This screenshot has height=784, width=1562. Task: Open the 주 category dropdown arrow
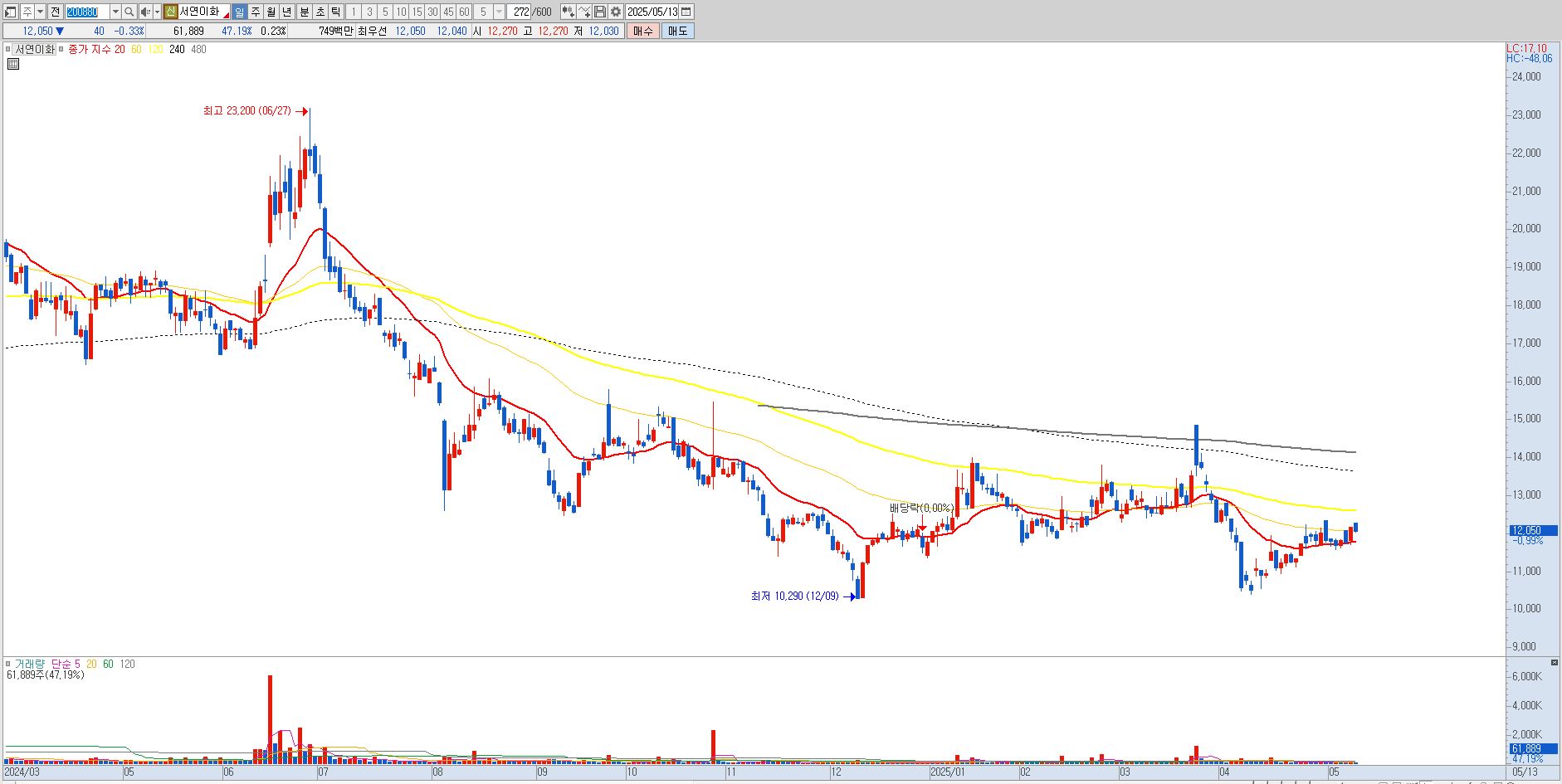pos(40,12)
